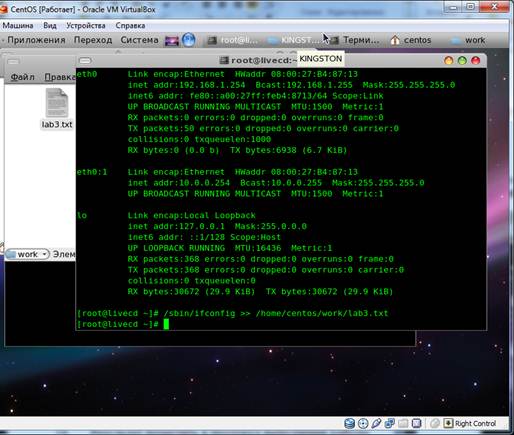Image resolution: width=514 pixels, height=435 pixels.
Task: Switch to Терми... taskbar window
Action: (354, 40)
